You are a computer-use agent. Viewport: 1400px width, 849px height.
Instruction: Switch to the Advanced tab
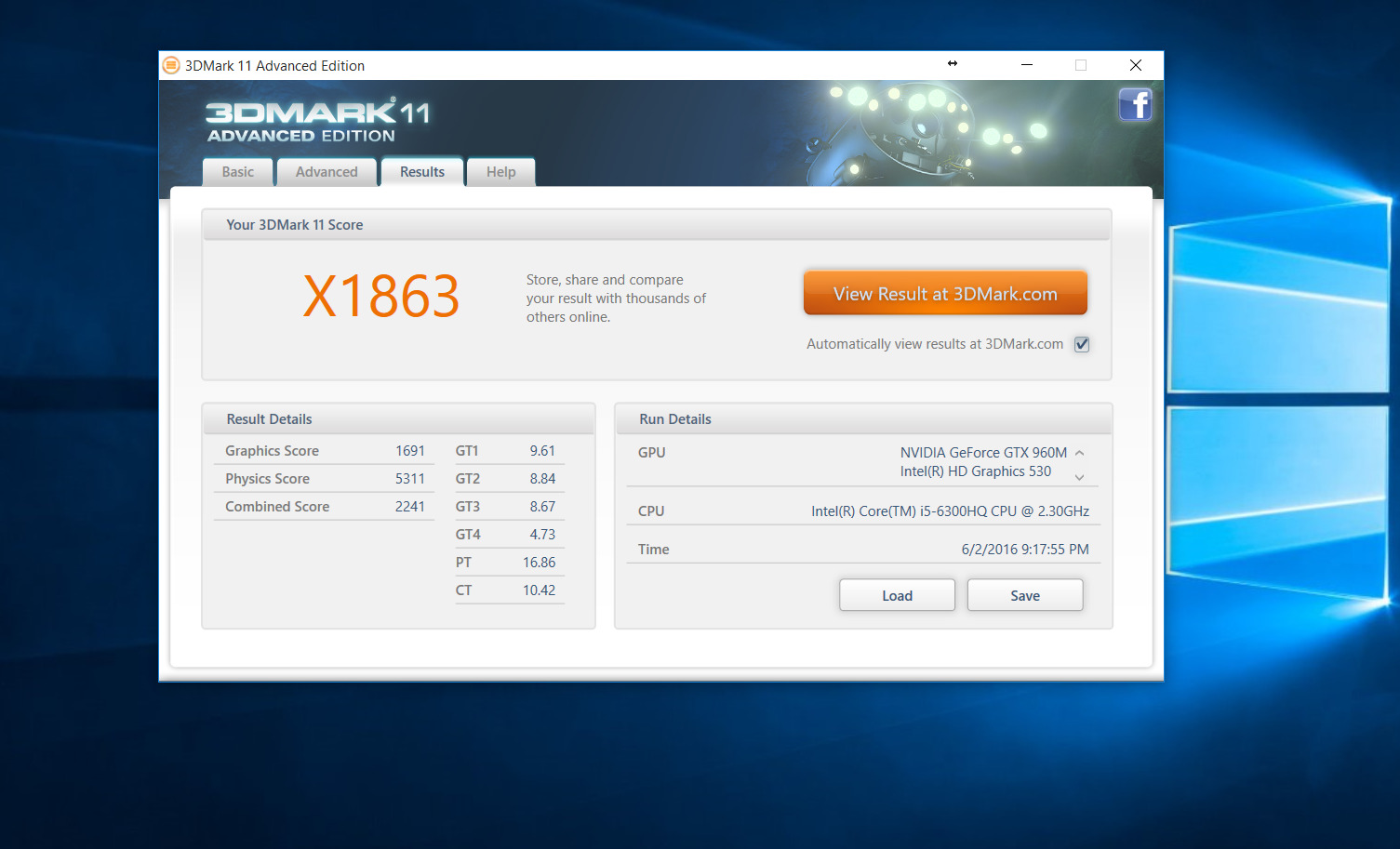(327, 172)
